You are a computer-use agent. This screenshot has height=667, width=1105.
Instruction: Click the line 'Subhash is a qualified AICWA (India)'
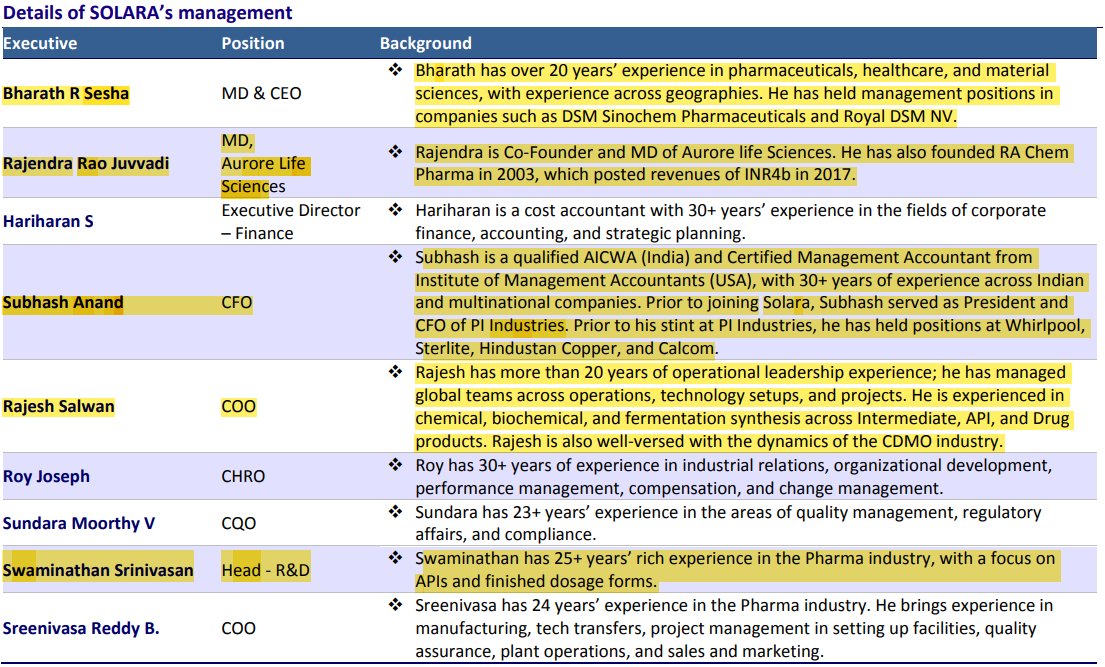(x=724, y=257)
